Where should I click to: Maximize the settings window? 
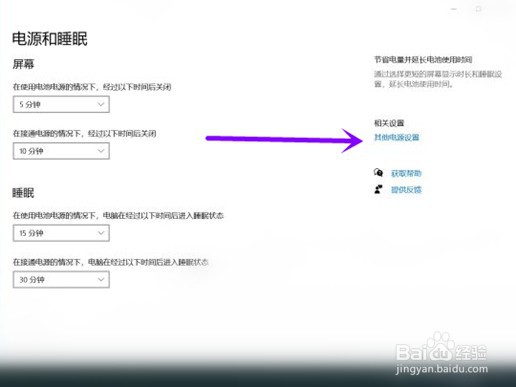pyautogui.click(x=478, y=9)
